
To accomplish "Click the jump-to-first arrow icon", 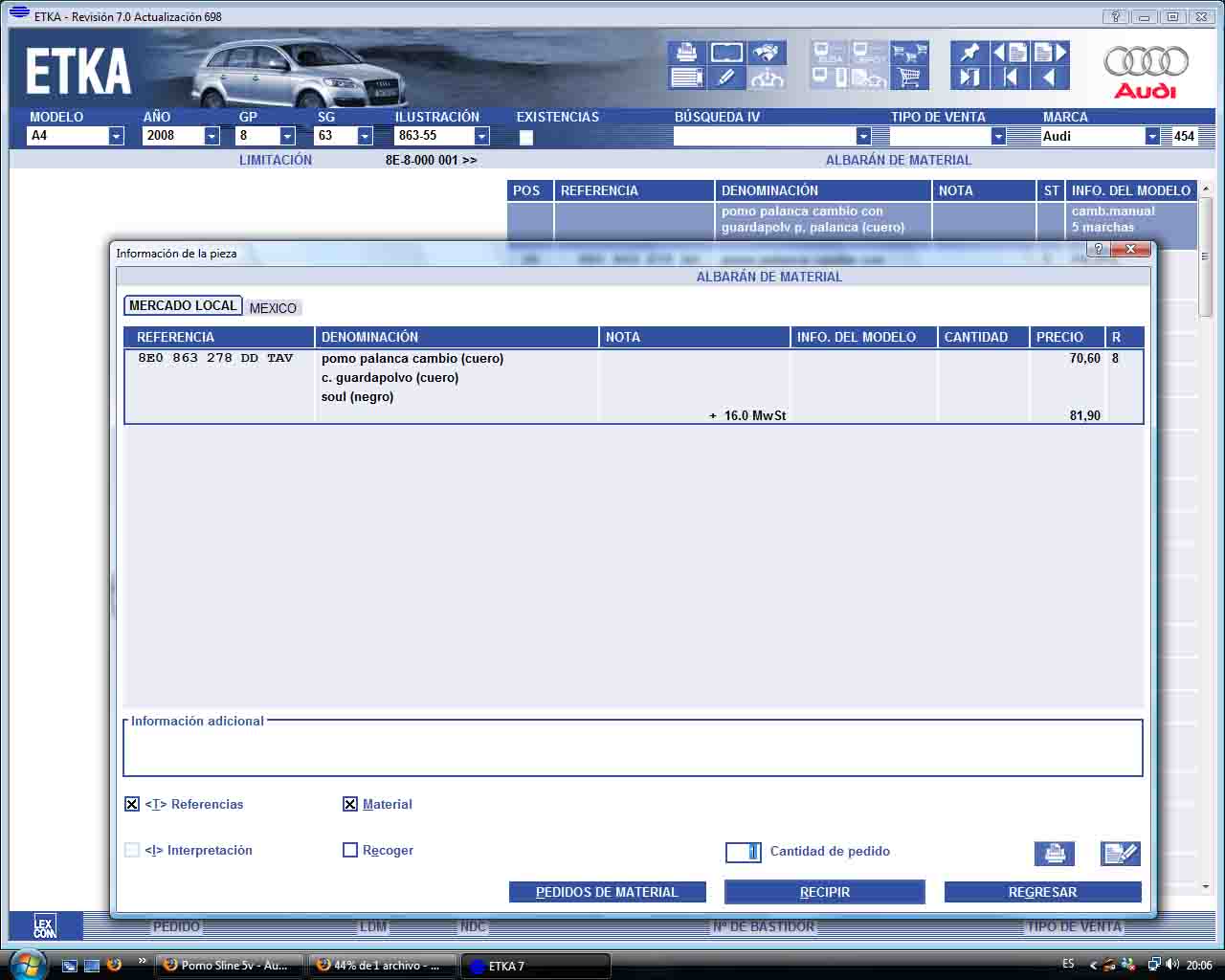I will point(1010,78).
